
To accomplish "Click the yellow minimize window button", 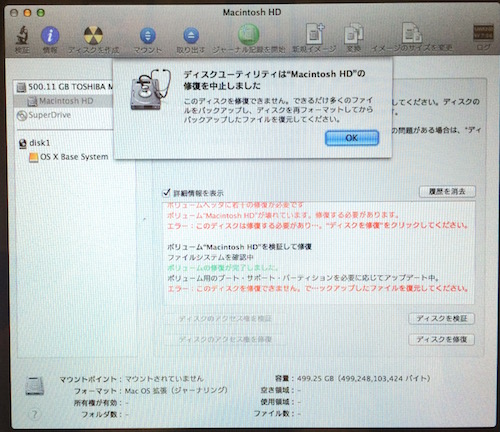I will click(x=27, y=13).
